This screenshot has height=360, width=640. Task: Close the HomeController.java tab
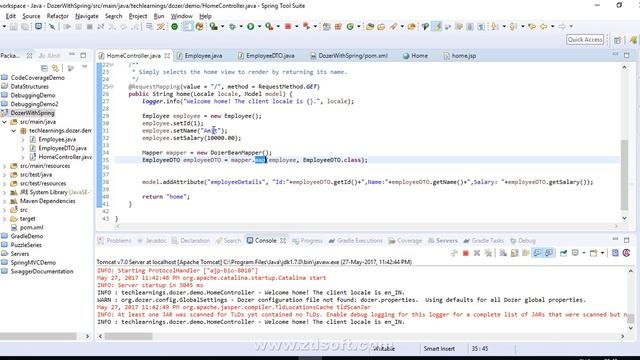(167, 56)
